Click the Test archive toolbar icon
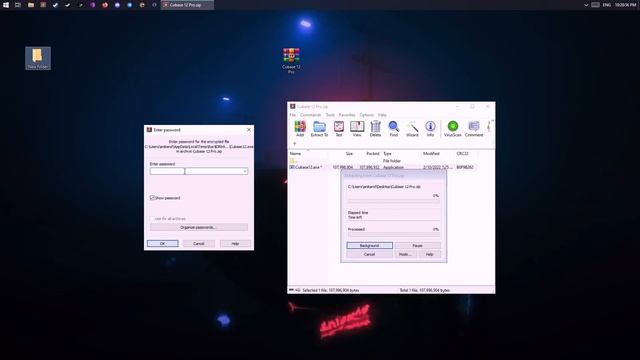The image size is (640, 360). pos(339,129)
